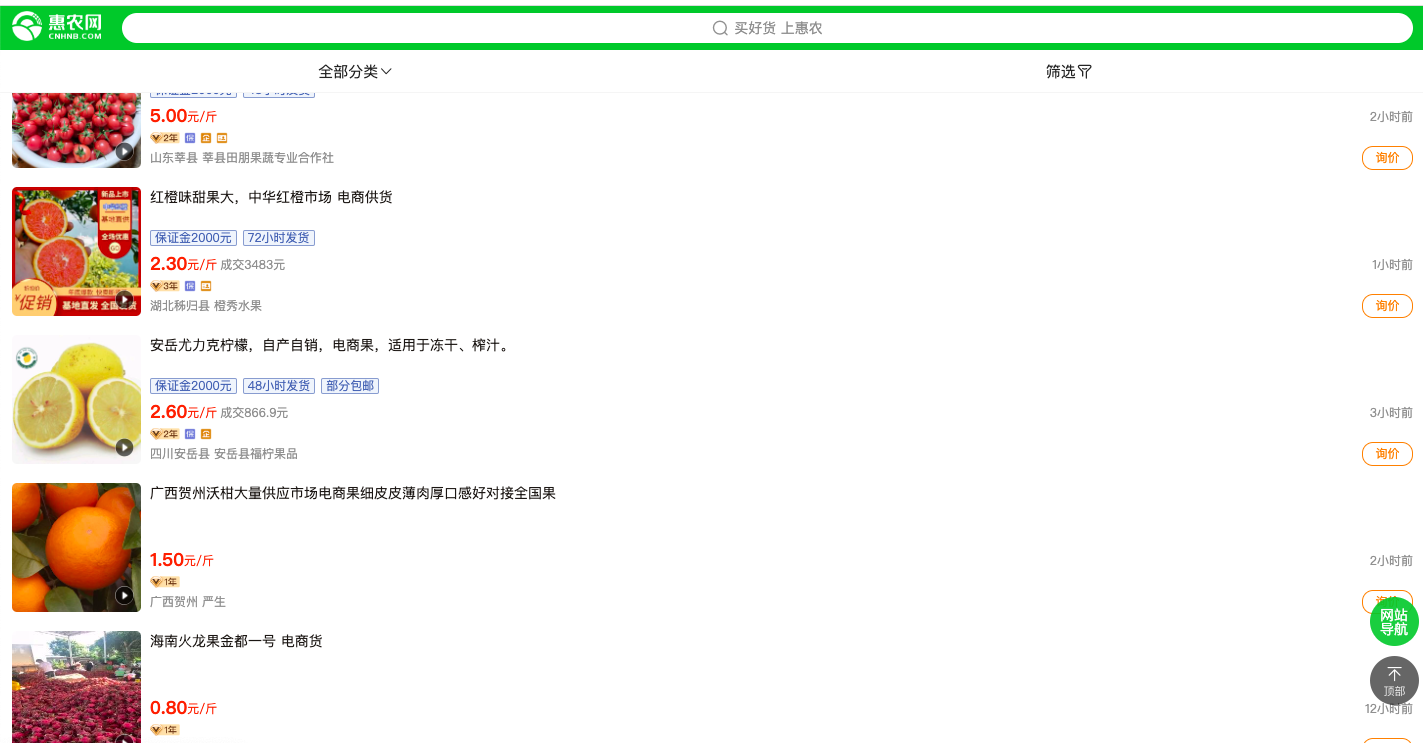The width and height of the screenshot is (1423, 743).
Task: Click the 保证金2000元 tag on lemon listing
Action: [x=193, y=386]
